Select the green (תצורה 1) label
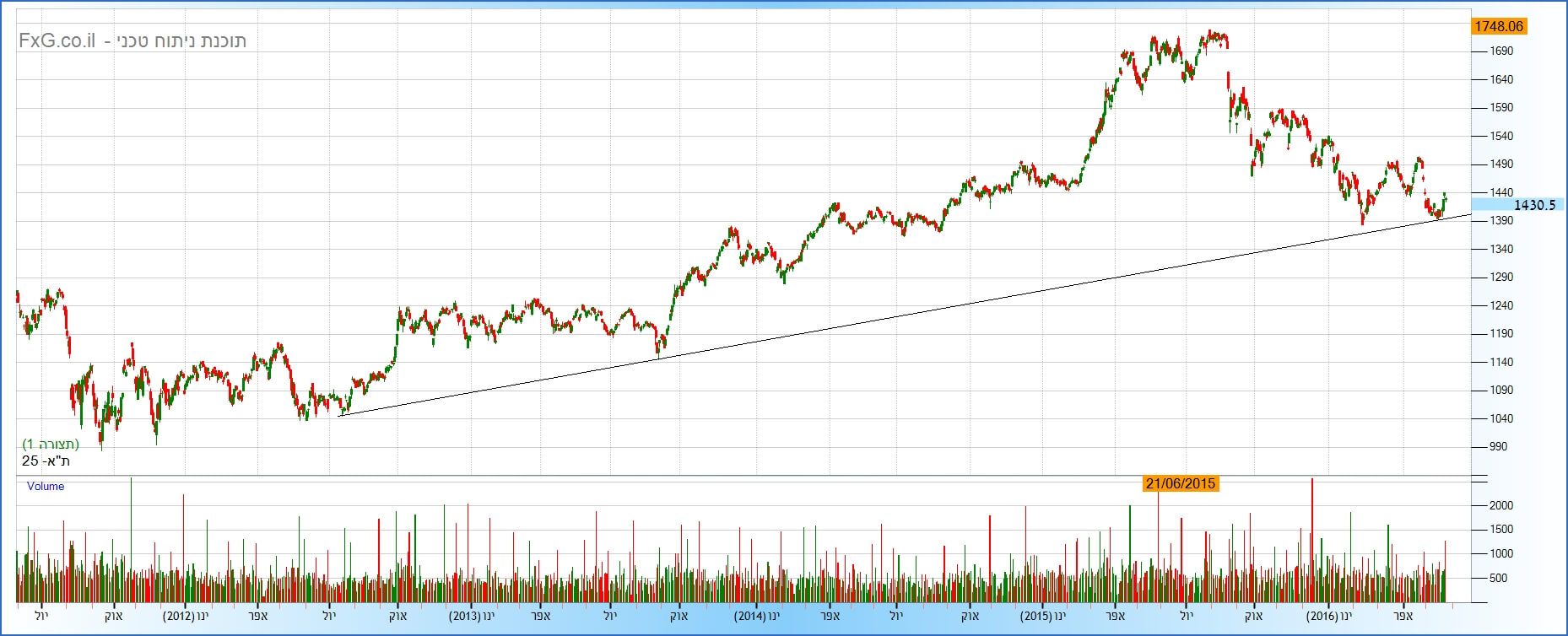Viewport: 1568px width, 636px height. pyautogui.click(x=51, y=445)
